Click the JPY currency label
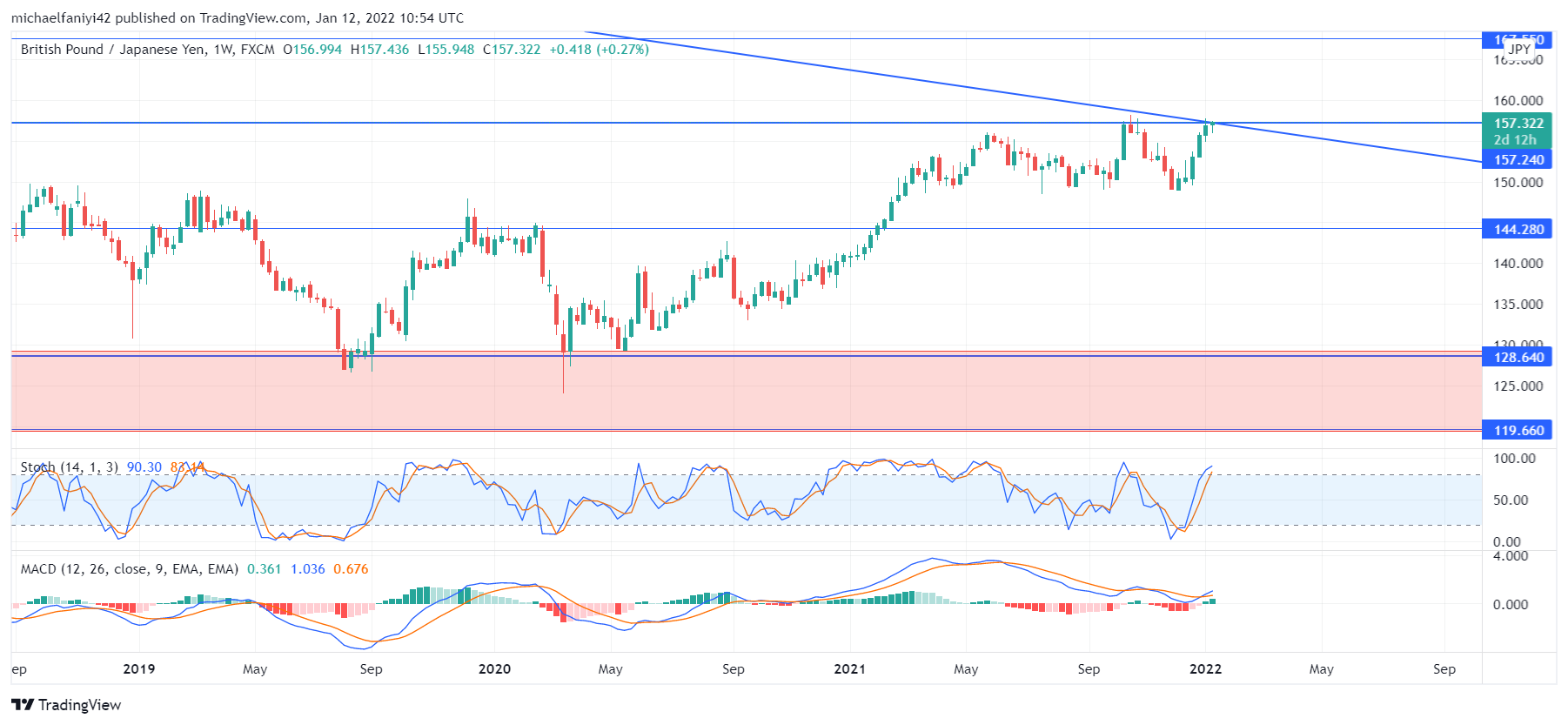This screenshot has width=1568, height=725. coord(1519,49)
